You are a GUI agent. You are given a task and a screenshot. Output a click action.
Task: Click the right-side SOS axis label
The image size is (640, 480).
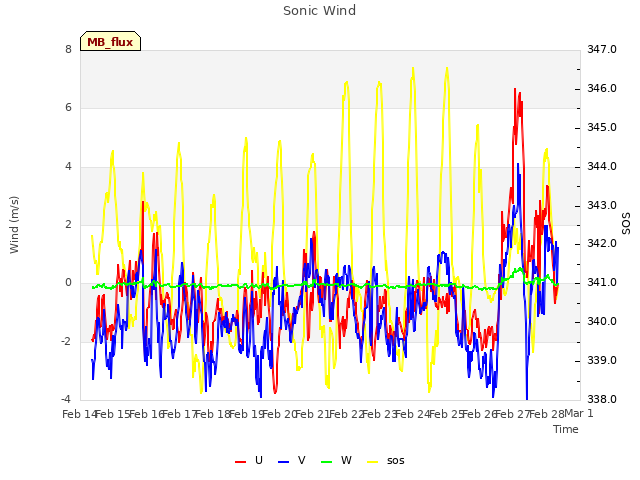click(x=626, y=224)
